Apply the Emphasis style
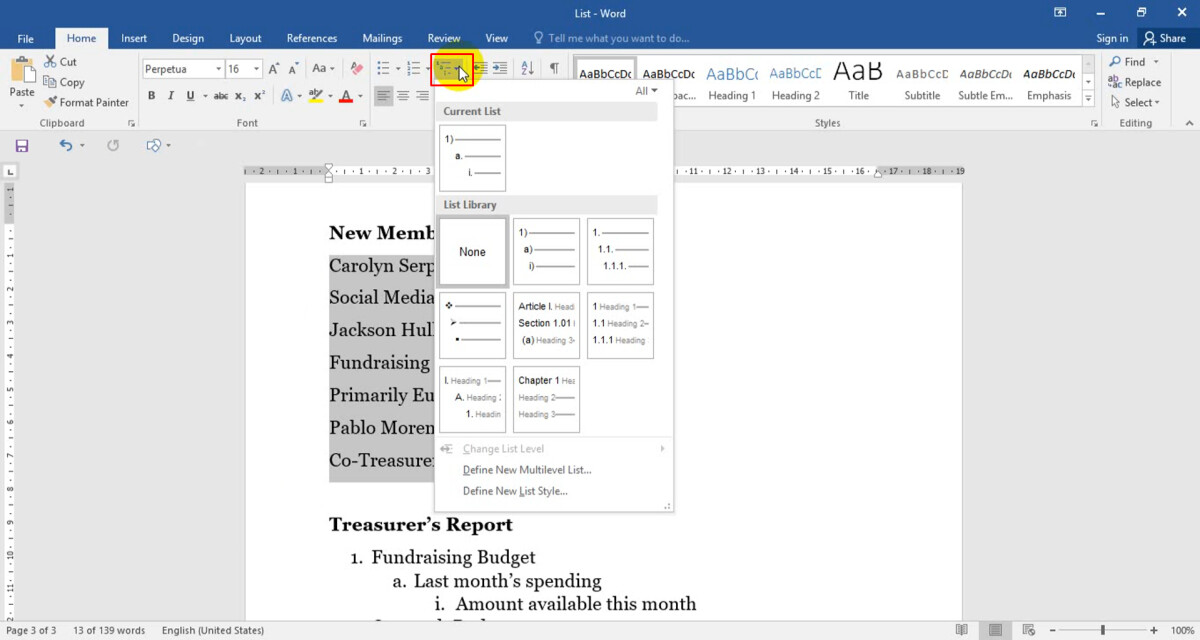Screen dimensions: 1200x640 point(1049,83)
